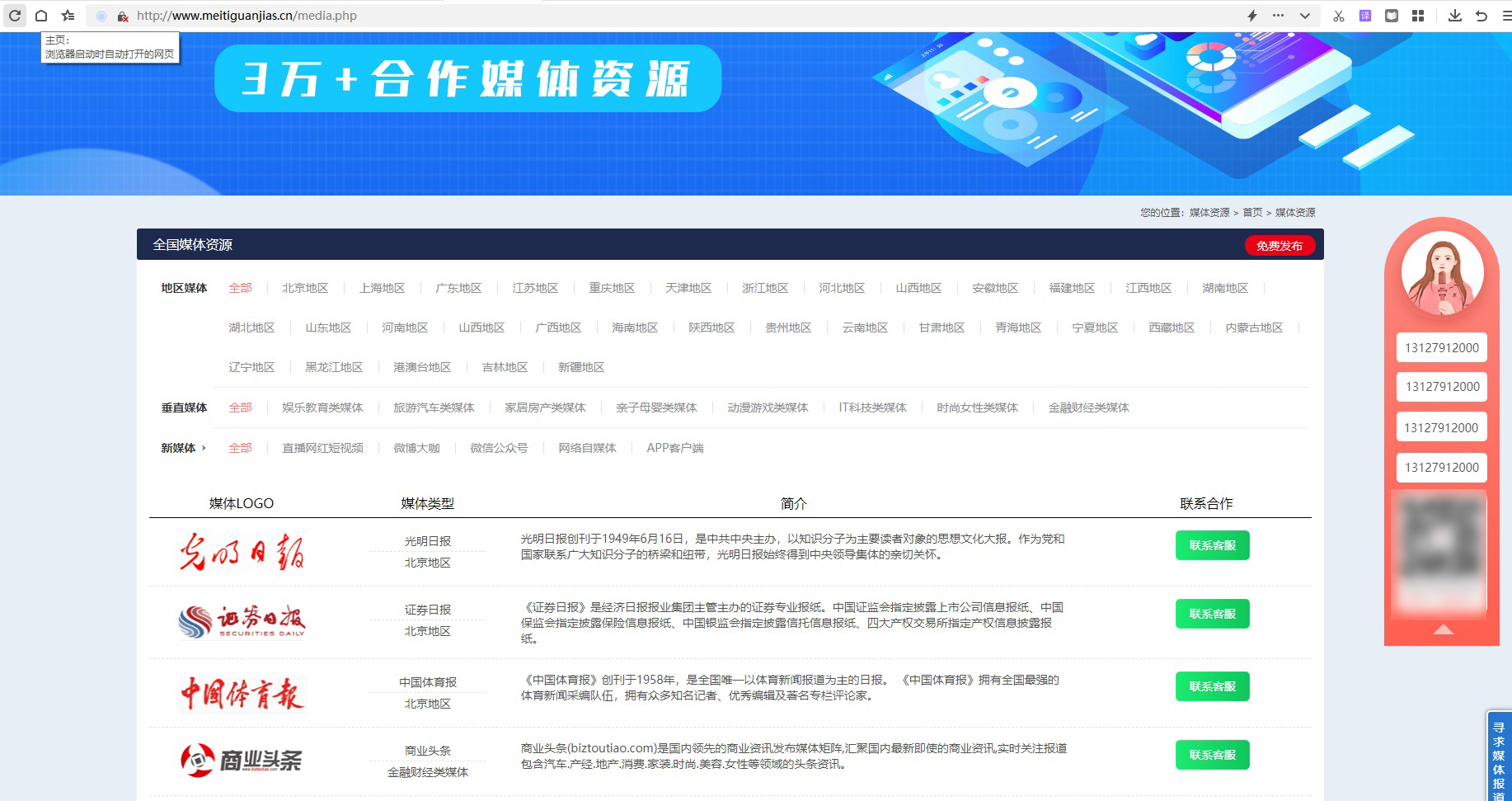Viewport: 1512px width, 801px height.
Task: Expand the address bar dropdown chevron
Action: (1304, 16)
